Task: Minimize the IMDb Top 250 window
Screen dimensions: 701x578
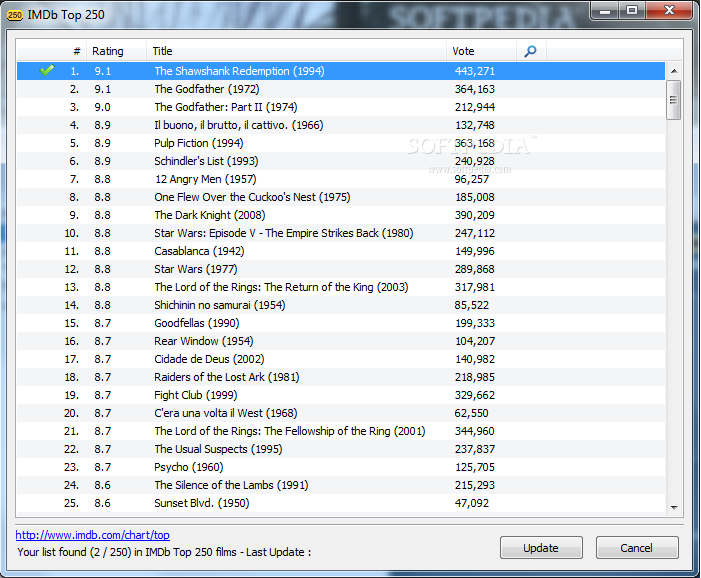Action: pyautogui.click(x=605, y=11)
